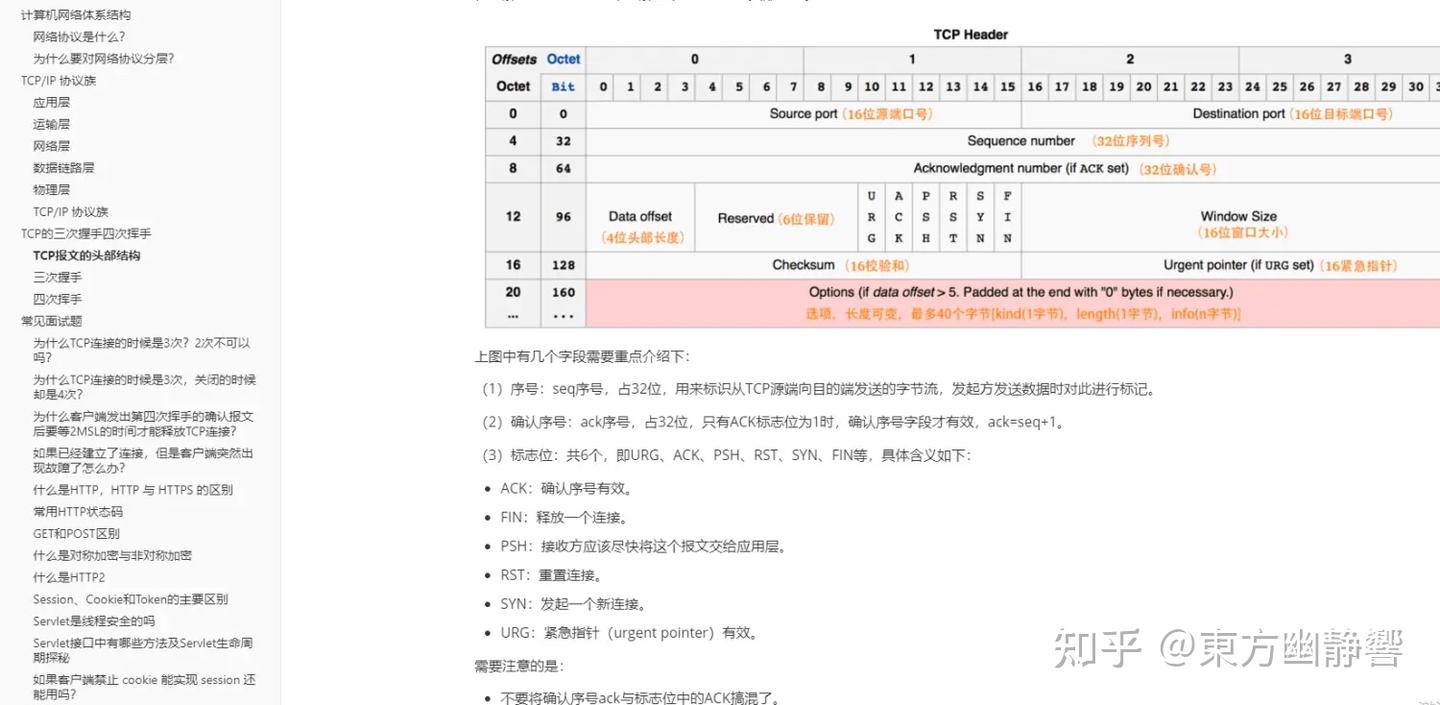1440x705 pixels.
Task: Click the Reserved (6位保留) cell
Action: pos(776,218)
